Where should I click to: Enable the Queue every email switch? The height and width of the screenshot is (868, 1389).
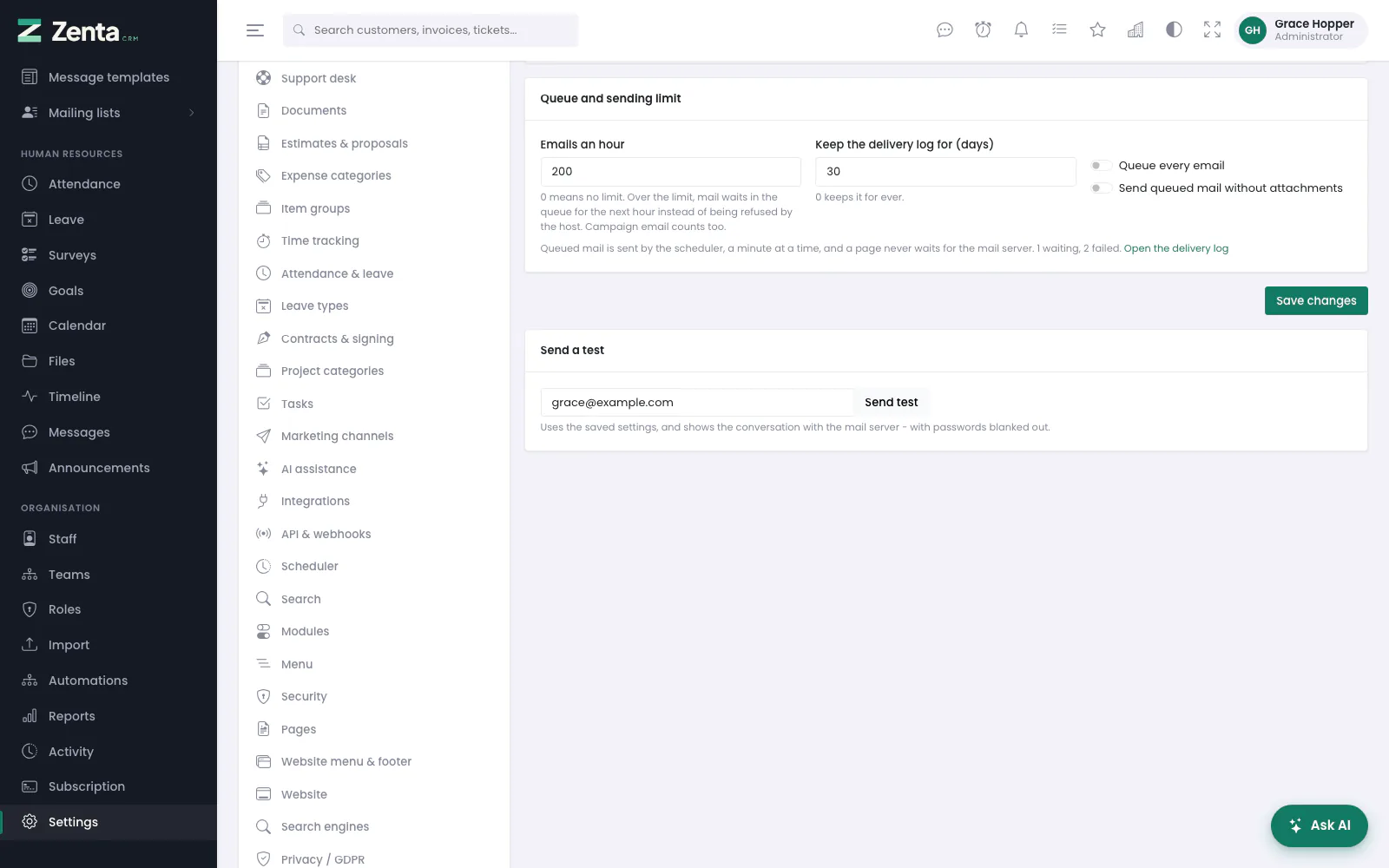(1101, 166)
